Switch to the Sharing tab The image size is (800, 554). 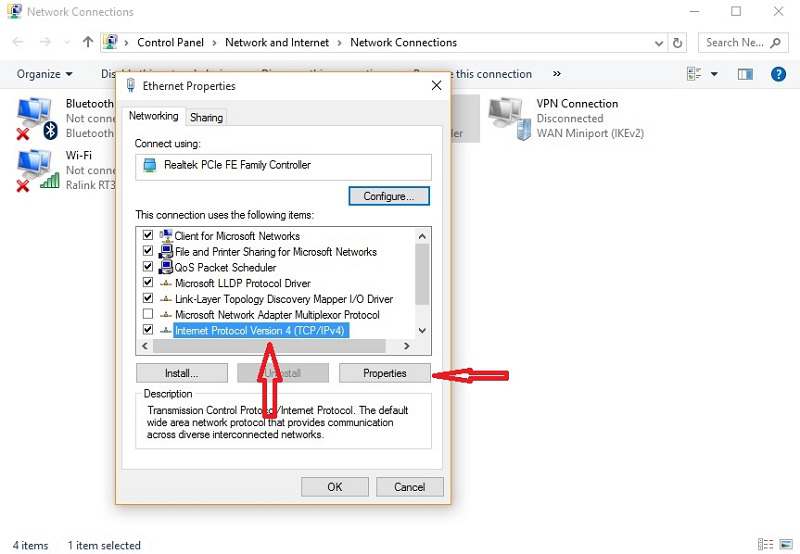(207, 117)
